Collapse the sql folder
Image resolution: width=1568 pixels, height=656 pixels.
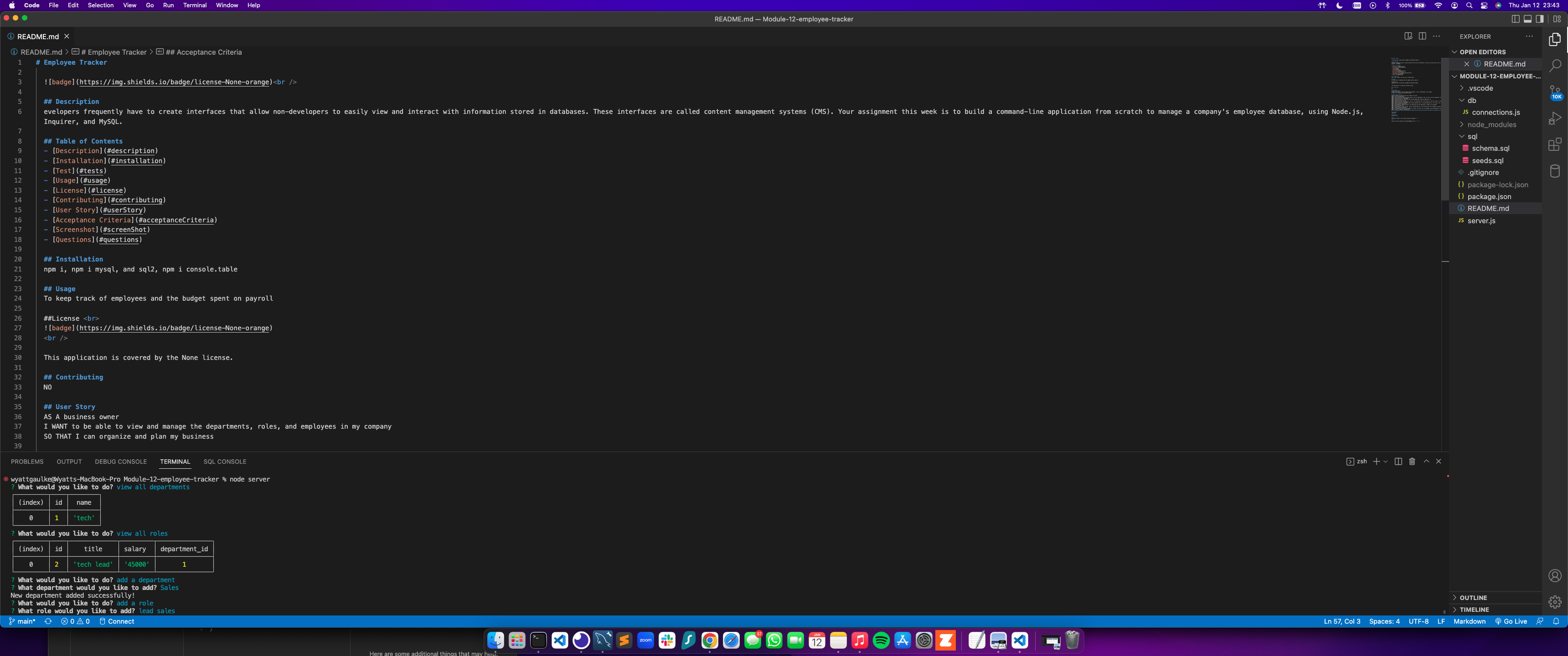click(1472, 136)
